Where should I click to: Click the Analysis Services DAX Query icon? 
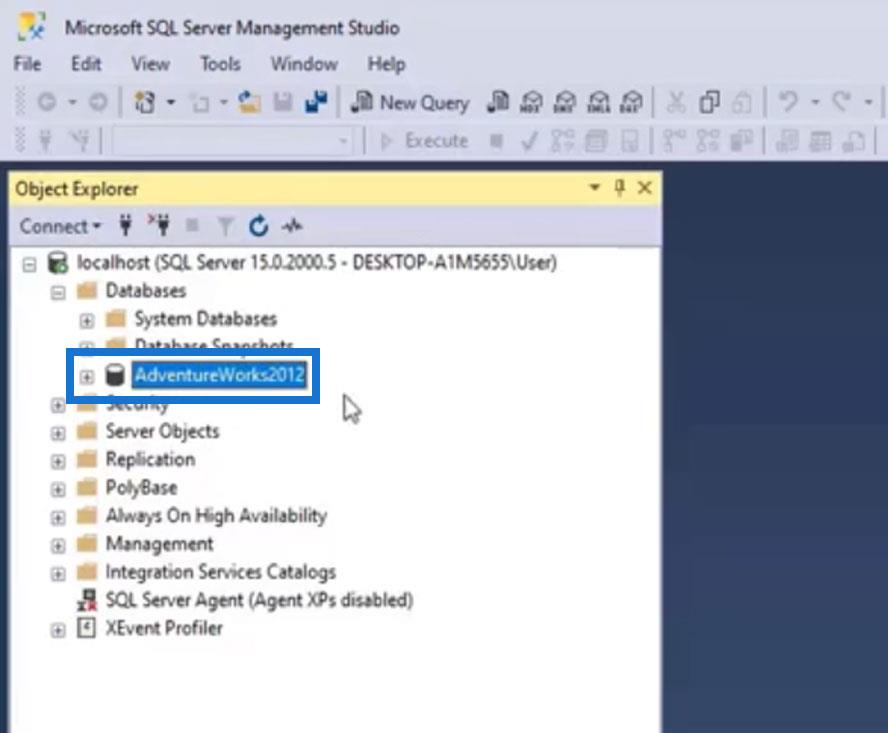pyautogui.click(x=631, y=103)
